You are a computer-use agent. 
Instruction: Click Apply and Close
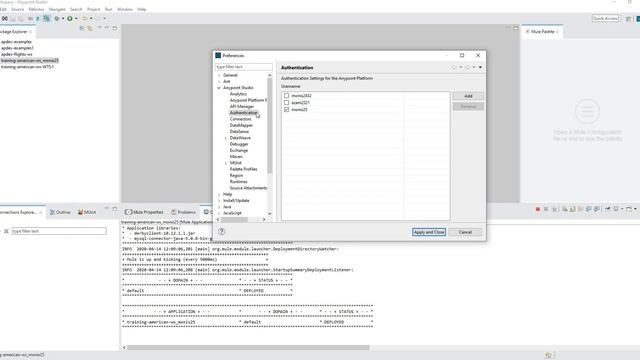pos(429,232)
